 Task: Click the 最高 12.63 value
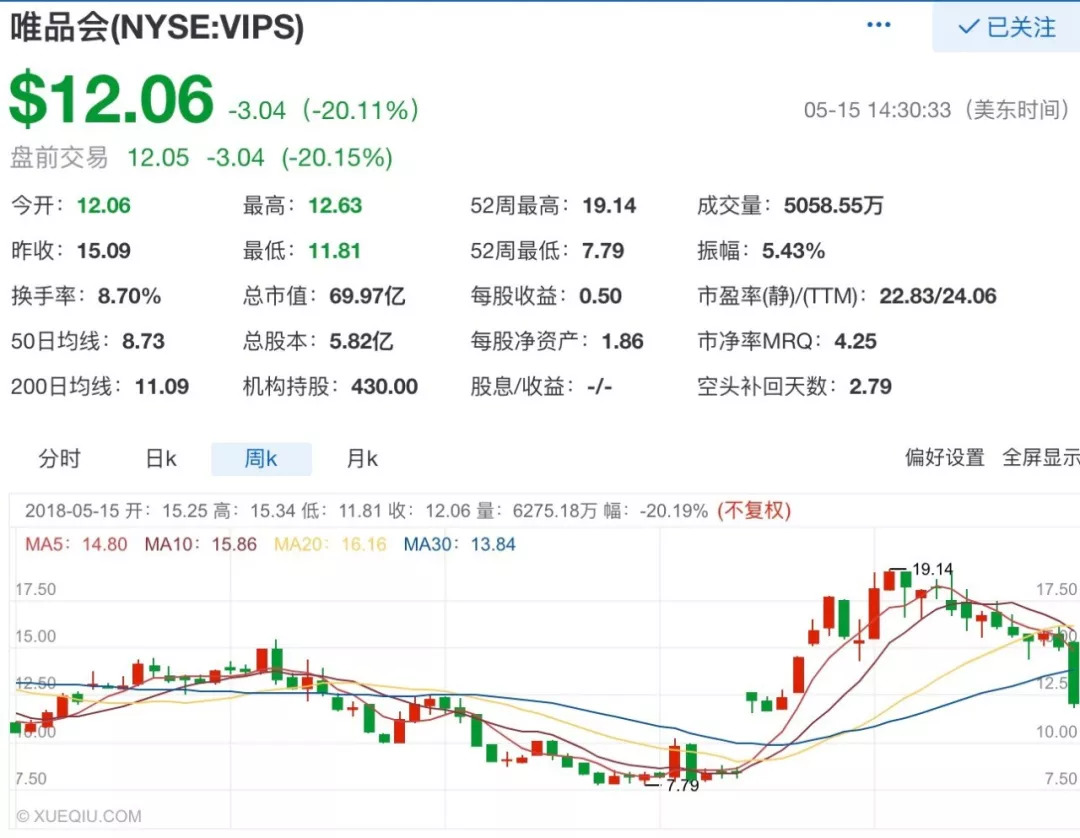click(335, 205)
